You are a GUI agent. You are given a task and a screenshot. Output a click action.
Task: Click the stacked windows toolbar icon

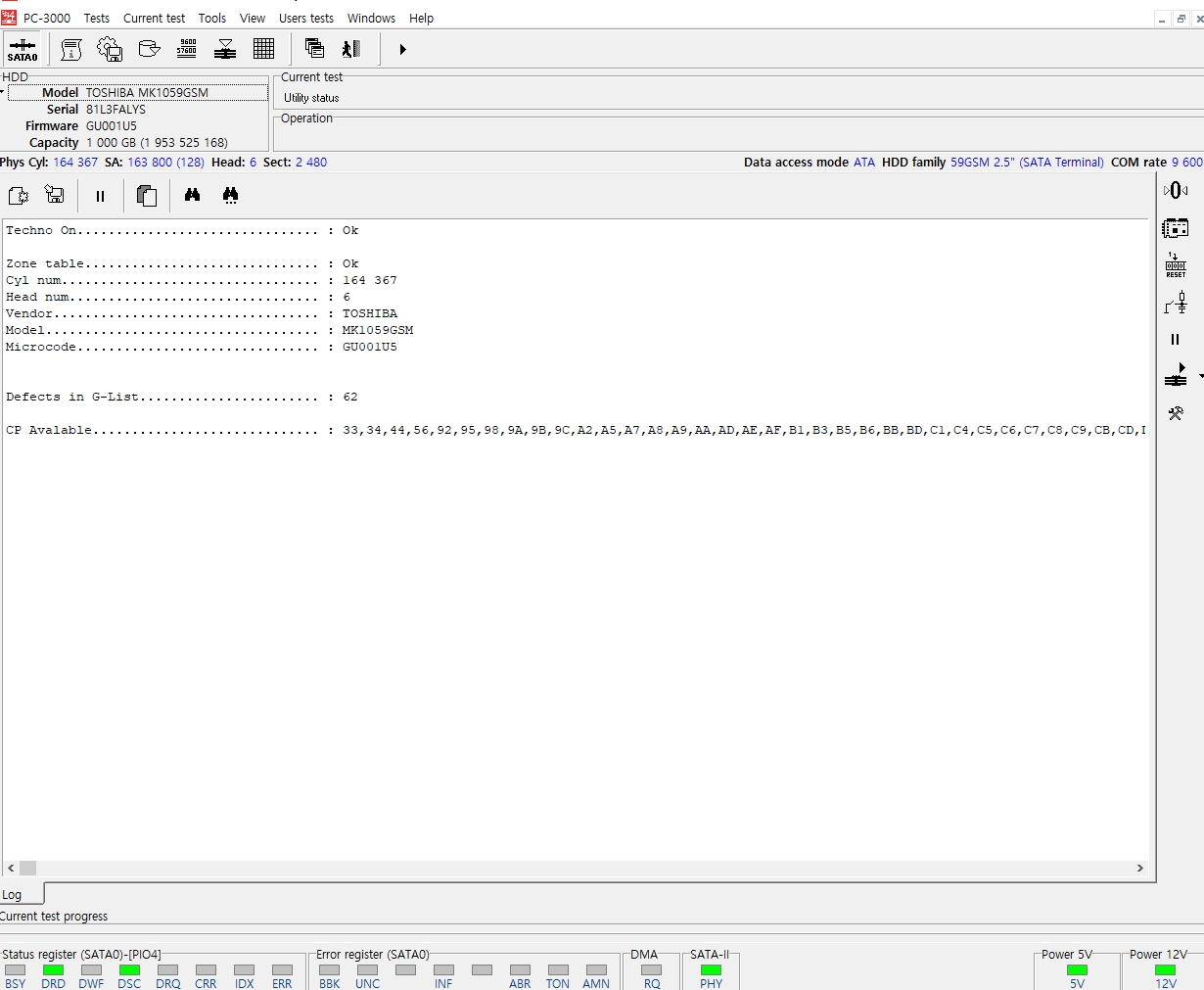314,49
